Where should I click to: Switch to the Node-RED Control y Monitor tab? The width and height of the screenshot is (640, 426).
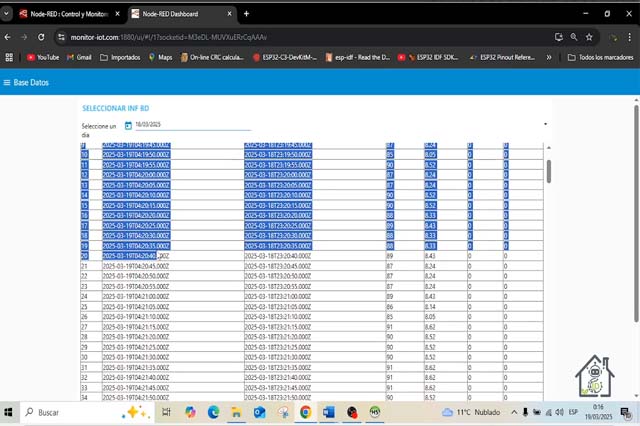[65, 14]
